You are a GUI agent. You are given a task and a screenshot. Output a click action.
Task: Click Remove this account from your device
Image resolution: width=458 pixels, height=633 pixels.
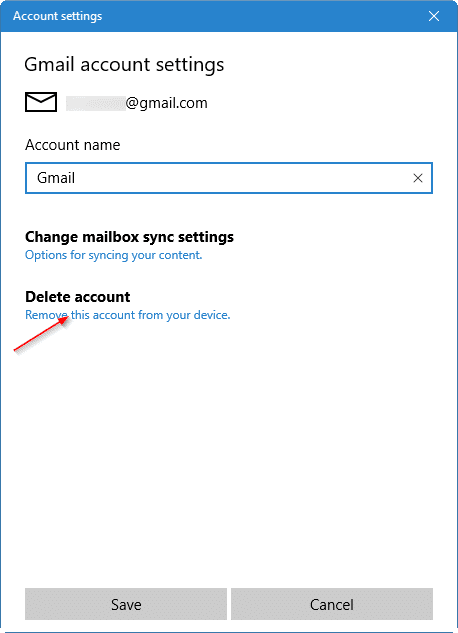click(x=128, y=315)
